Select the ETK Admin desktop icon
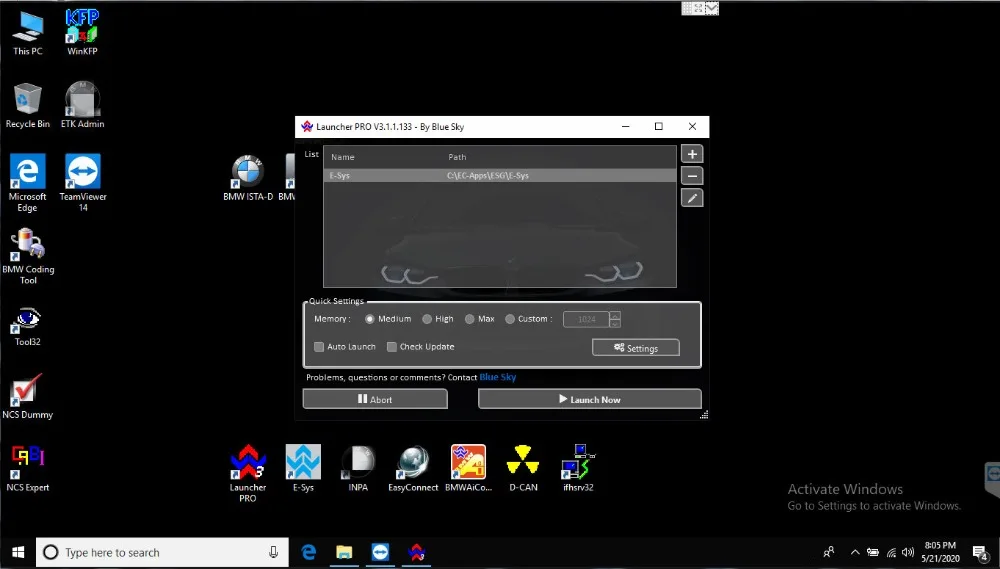Screen dimensions: 1000x569 pos(82,106)
